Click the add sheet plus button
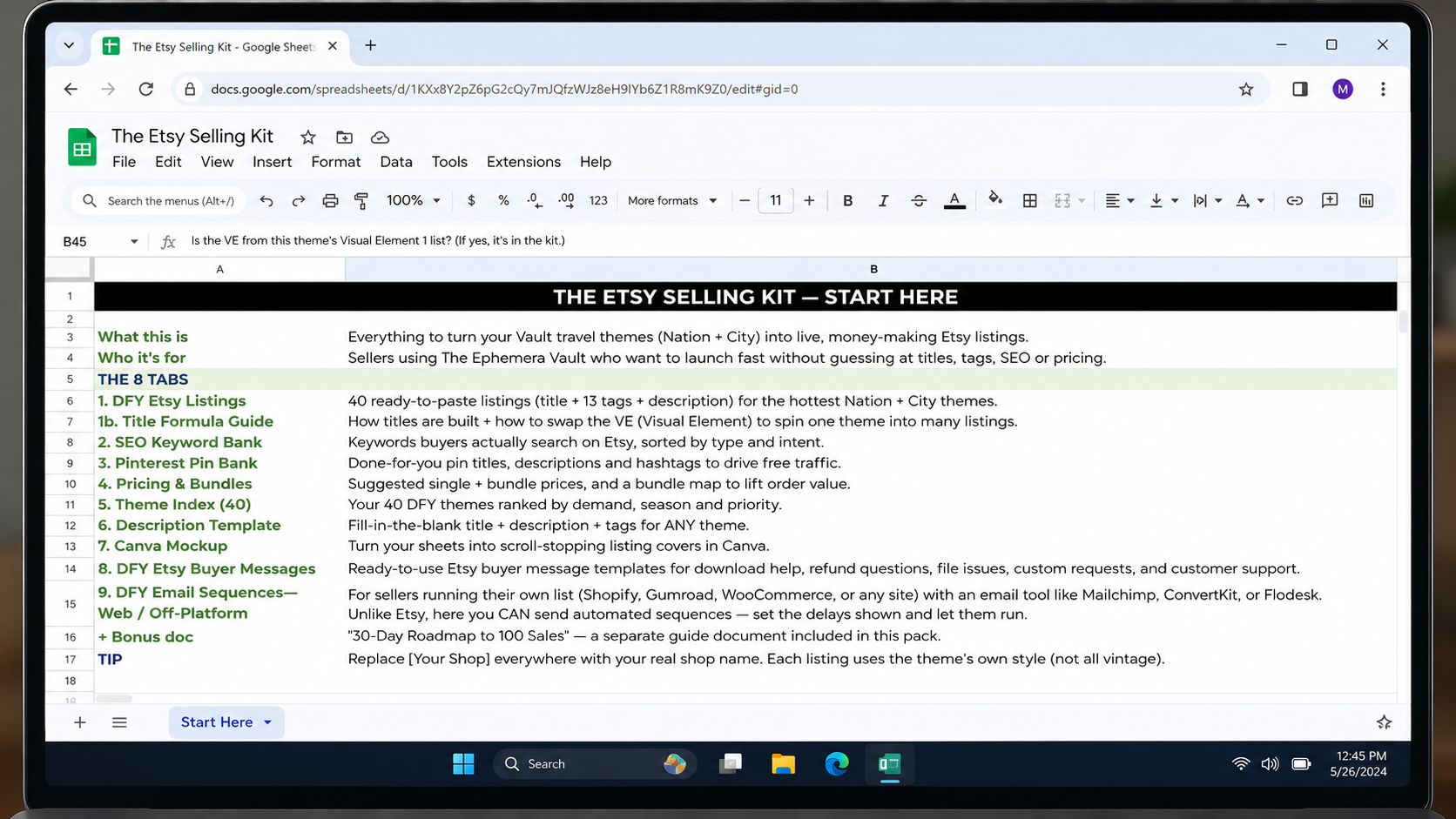This screenshot has height=819, width=1456. tap(79, 722)
